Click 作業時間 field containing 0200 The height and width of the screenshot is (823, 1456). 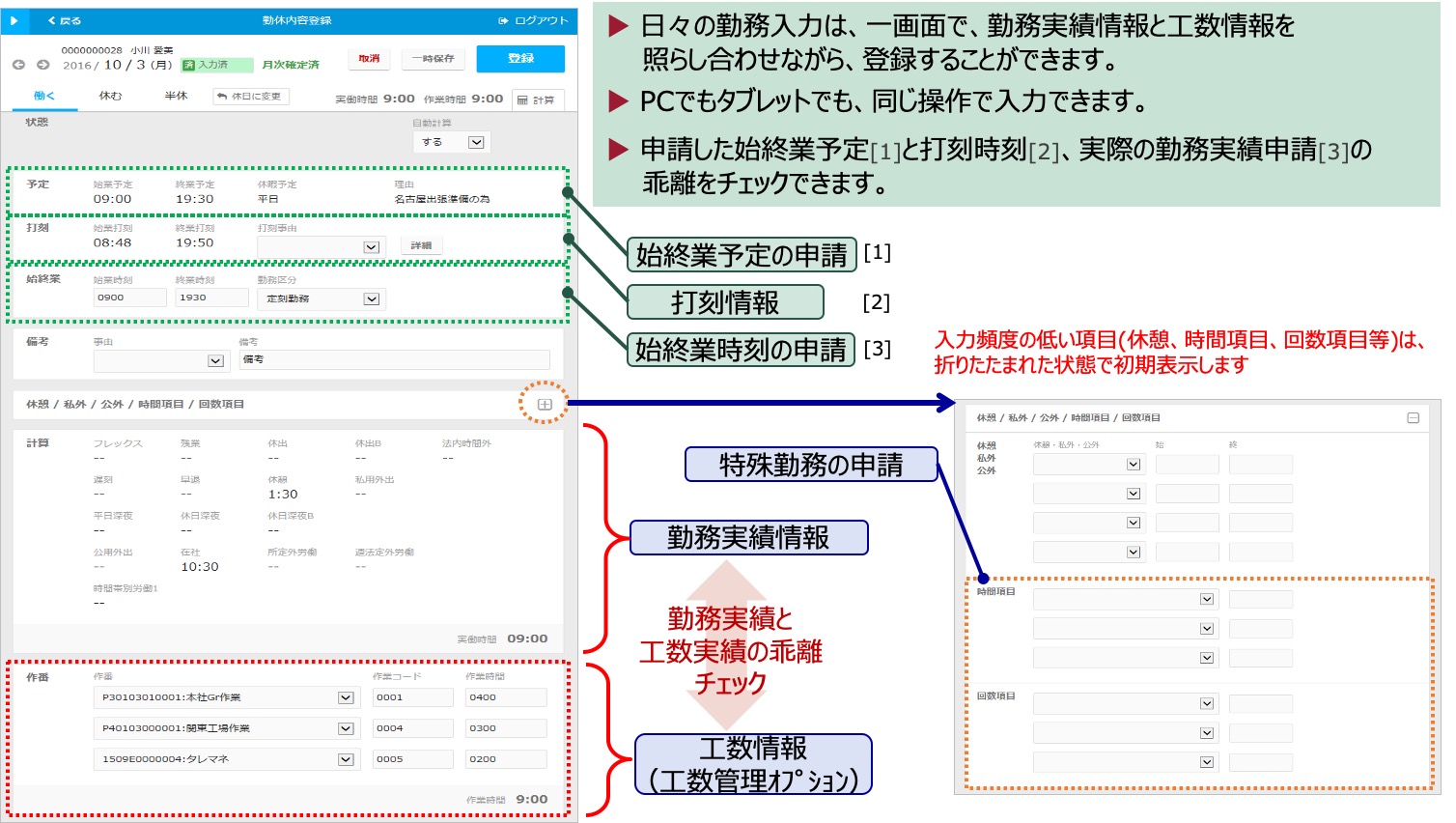(x=506, y=759)
